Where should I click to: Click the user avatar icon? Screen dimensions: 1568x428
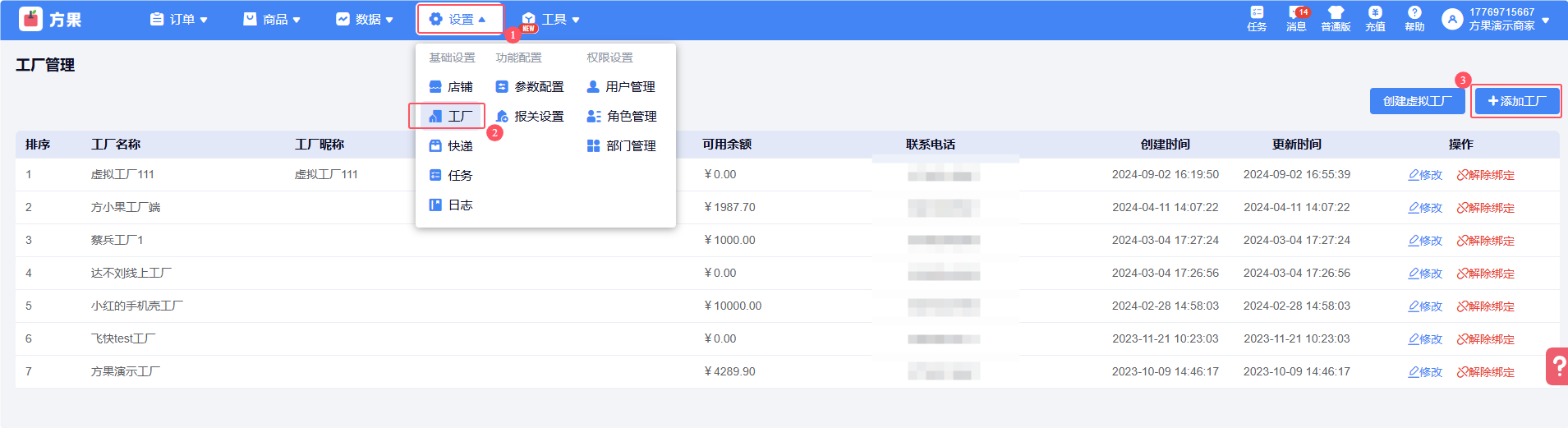(x=1452, y=19)
